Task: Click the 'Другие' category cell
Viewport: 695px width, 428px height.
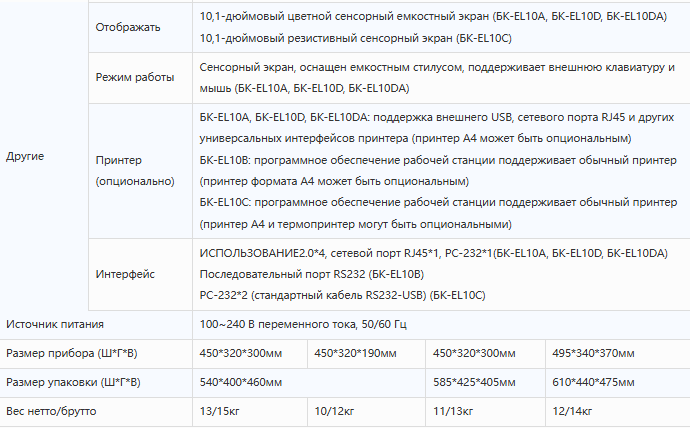Action: (x=44, y=156)
